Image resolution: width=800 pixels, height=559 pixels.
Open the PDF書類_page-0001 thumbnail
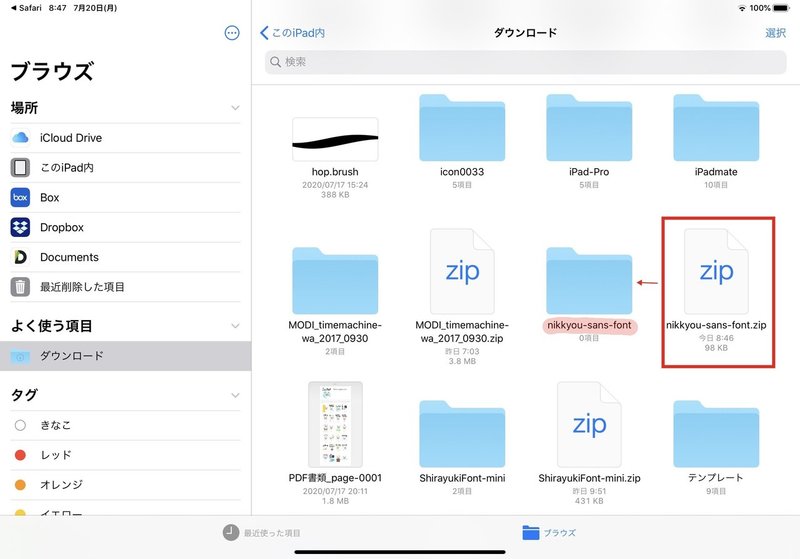(335, 424)
